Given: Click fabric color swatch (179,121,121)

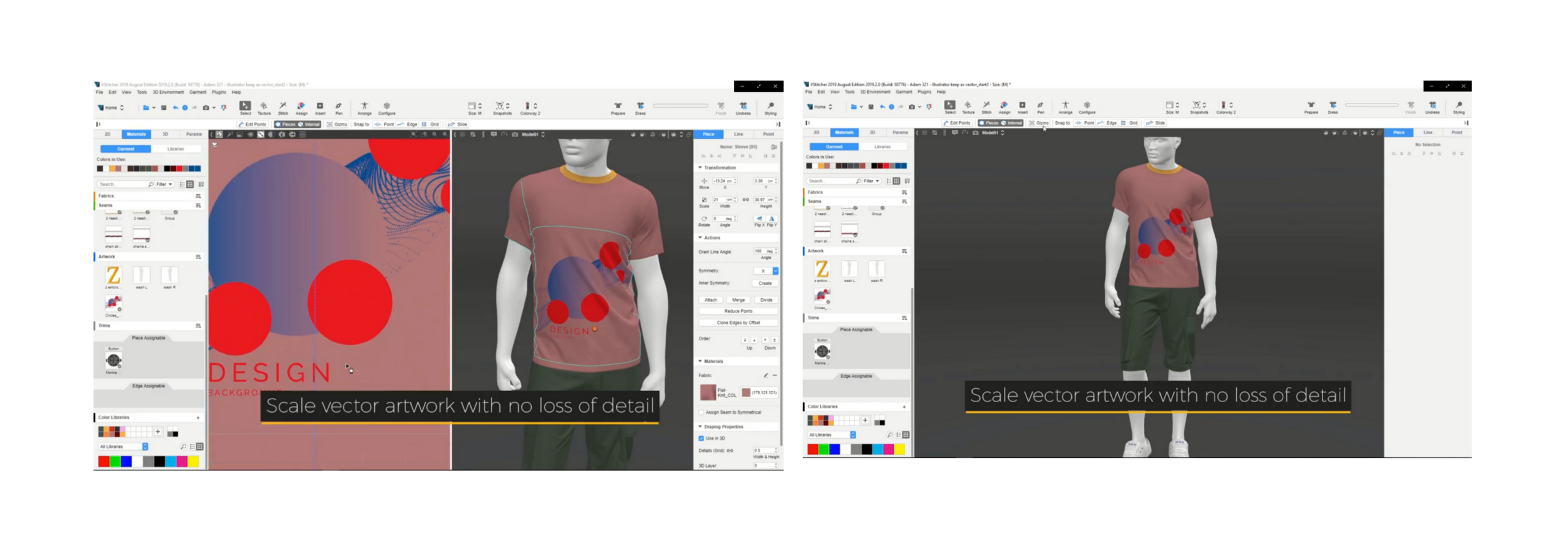Looking at the screenshot, I should [745, 392].
